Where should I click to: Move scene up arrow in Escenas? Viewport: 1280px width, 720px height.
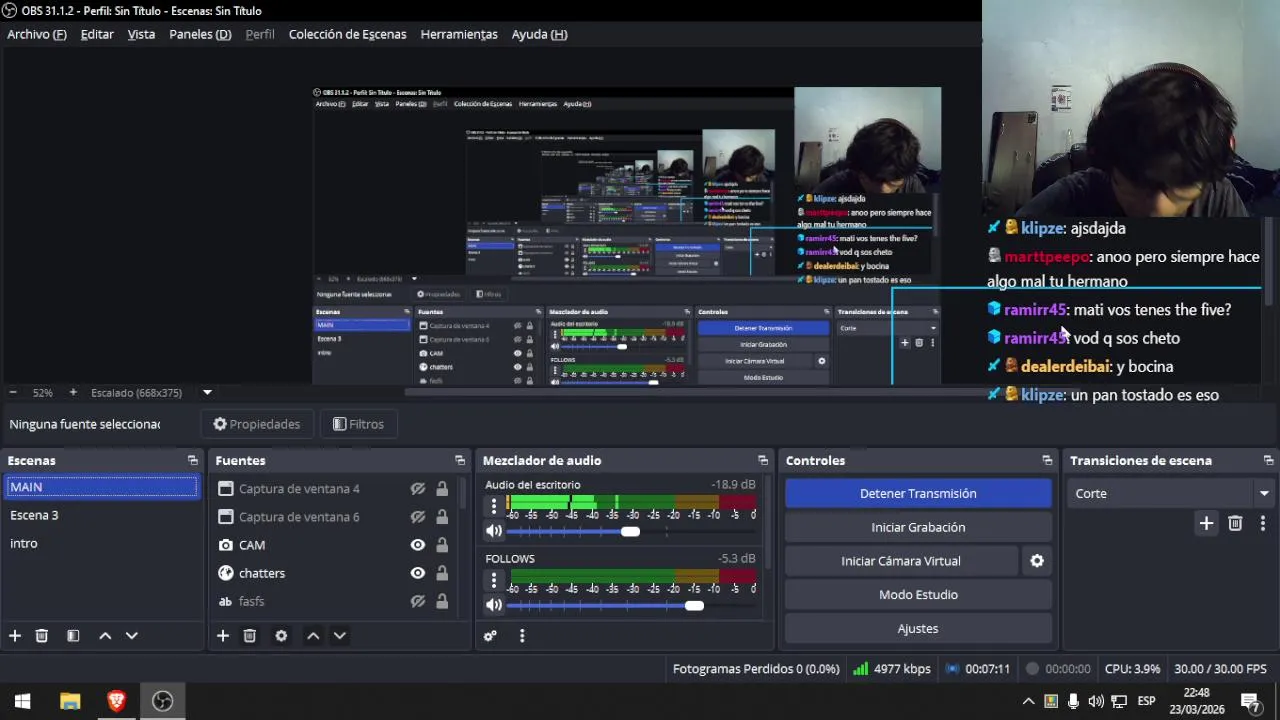pyautogui.click(x=105, y=636)
